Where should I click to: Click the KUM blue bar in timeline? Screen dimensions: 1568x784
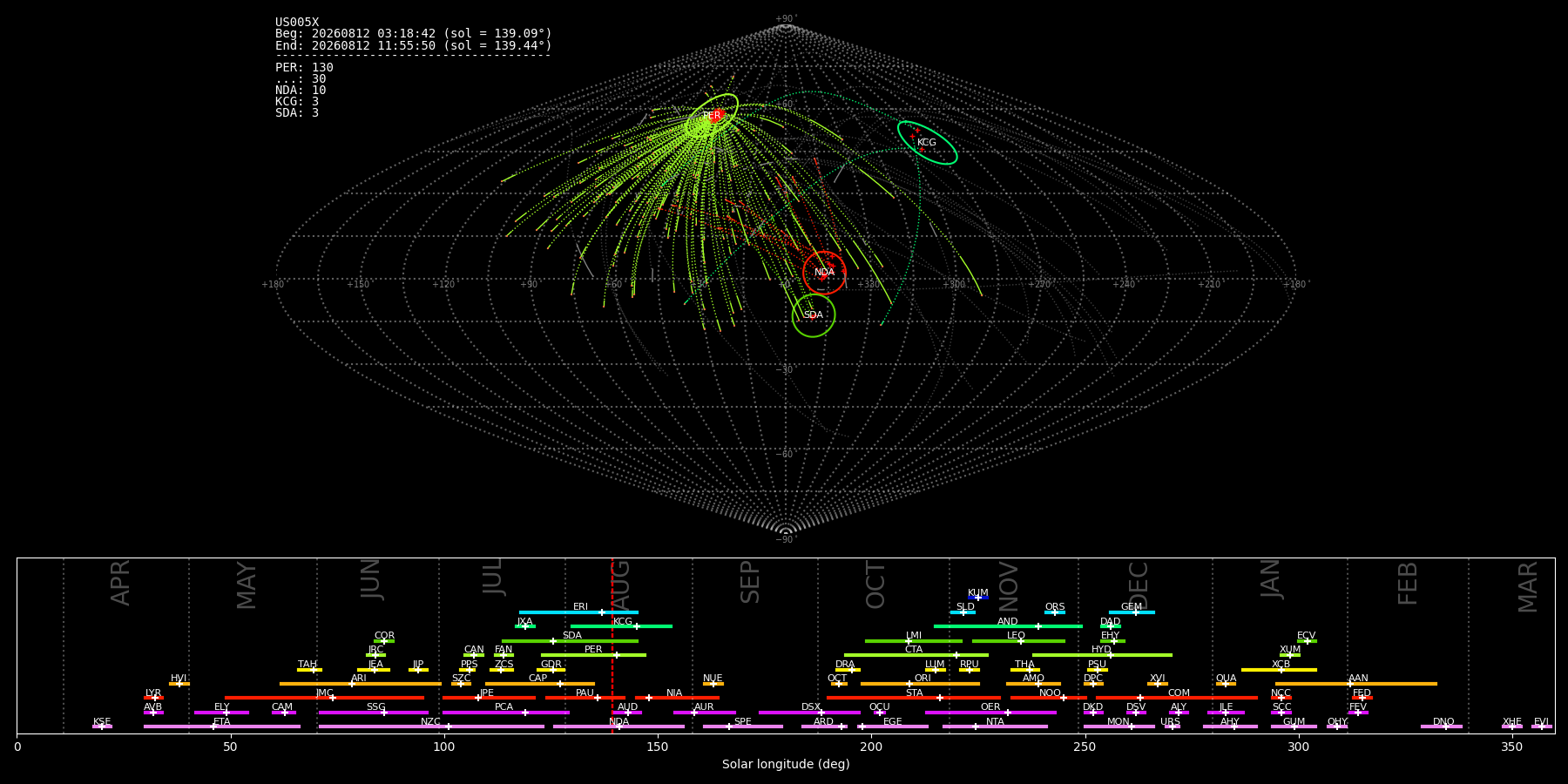(978, 598)
